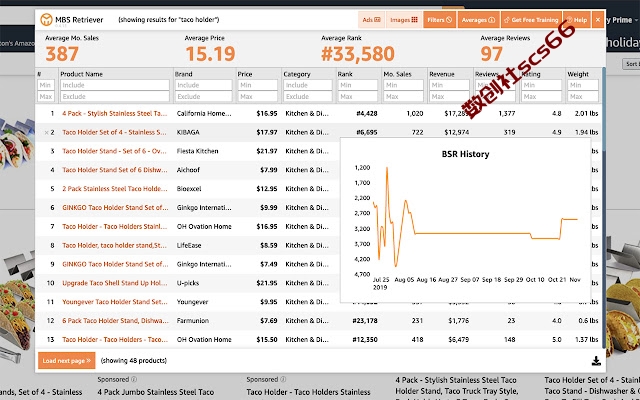Remove row 2 with the x icon
Screen dimensions: 640x400
coord(46,132)
